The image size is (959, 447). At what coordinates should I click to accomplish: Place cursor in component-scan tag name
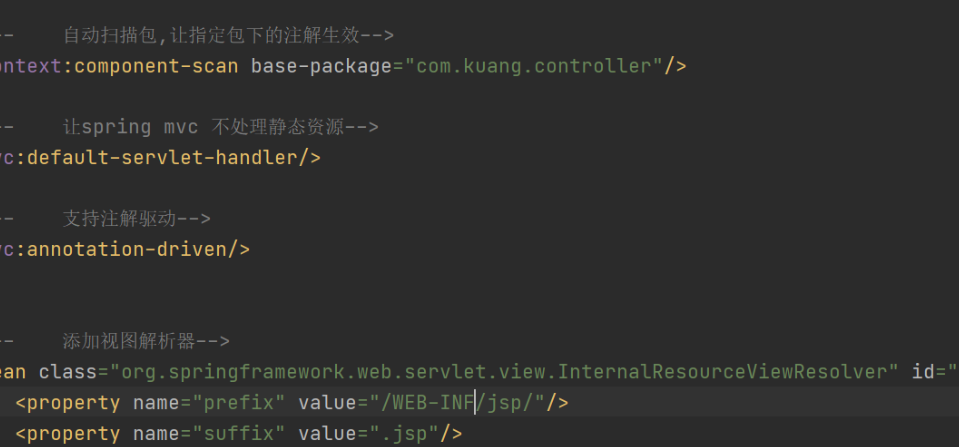(x=155, y=66)
